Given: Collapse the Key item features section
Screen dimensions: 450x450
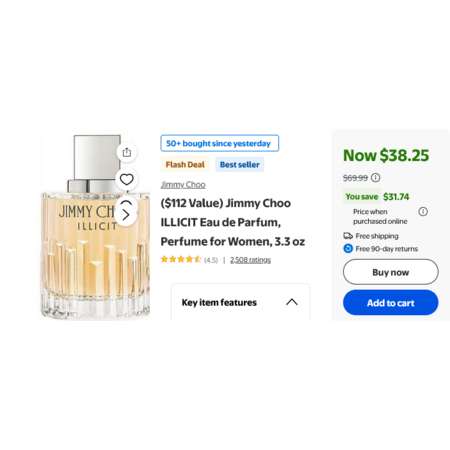Looking at the screenshot, I should coord(292,302).
